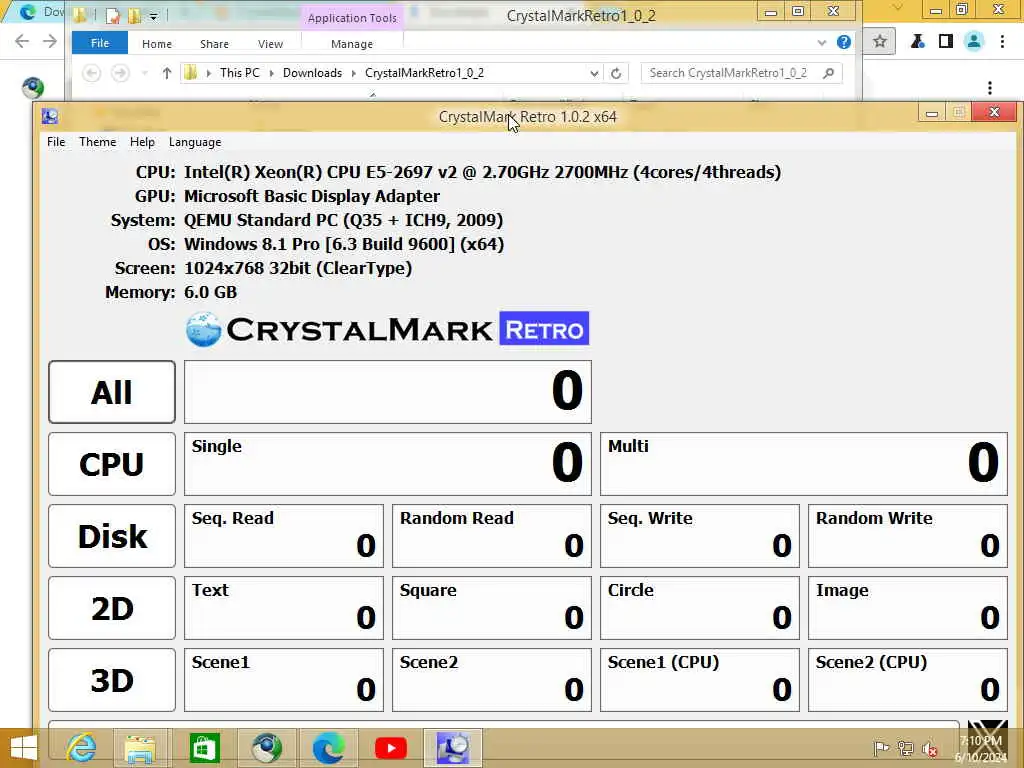Select the Seq. Read score box
The height and width of the screenshot is (768, 1024).
pyautogui.click(x=283, y=536)
